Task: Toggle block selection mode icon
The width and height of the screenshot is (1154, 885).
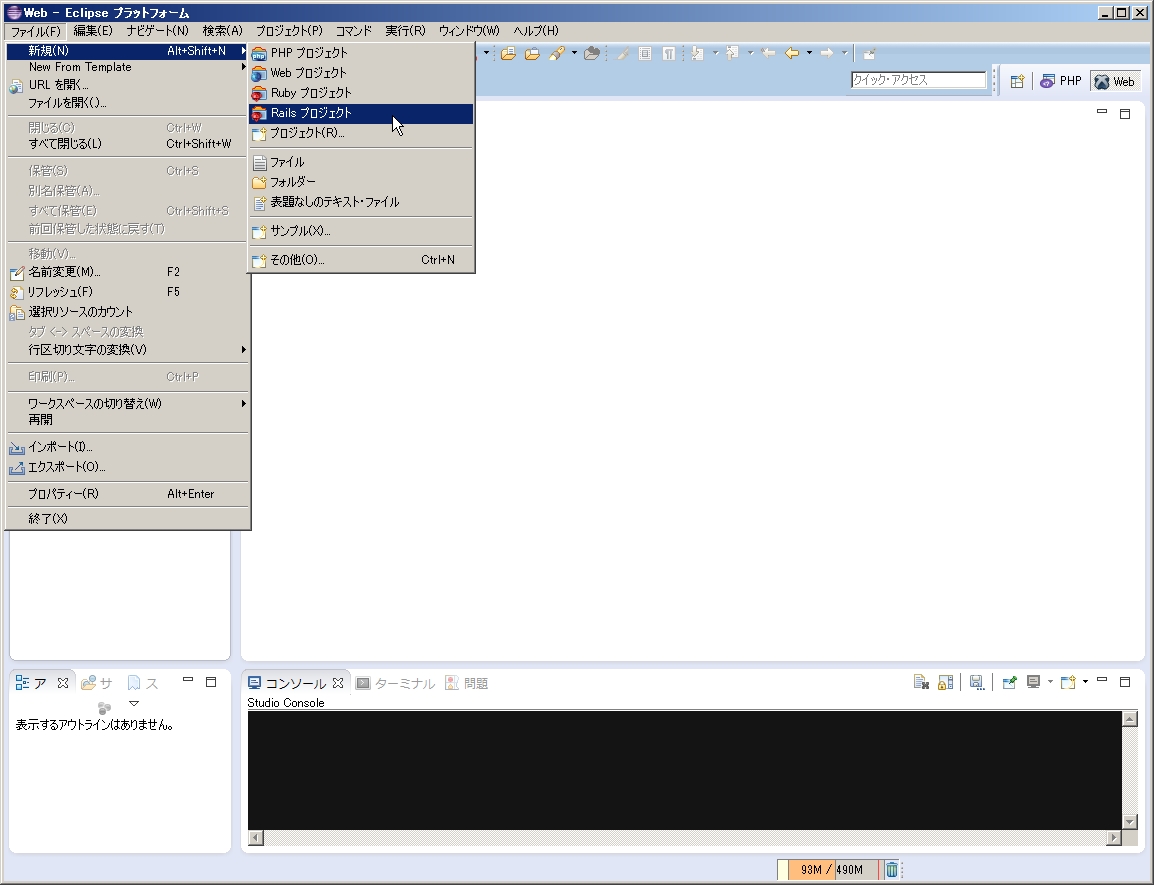Action: tap(645, 53)
